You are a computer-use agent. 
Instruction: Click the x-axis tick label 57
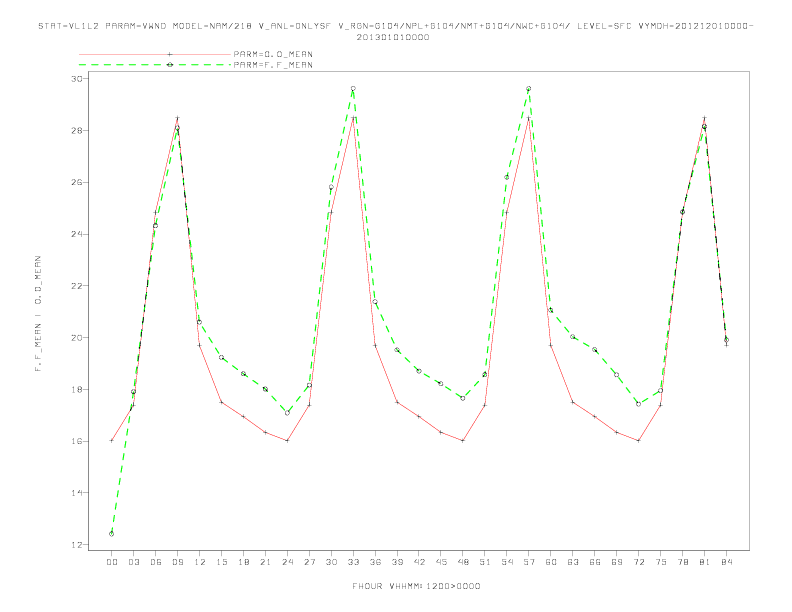click(x=529, y=562)
